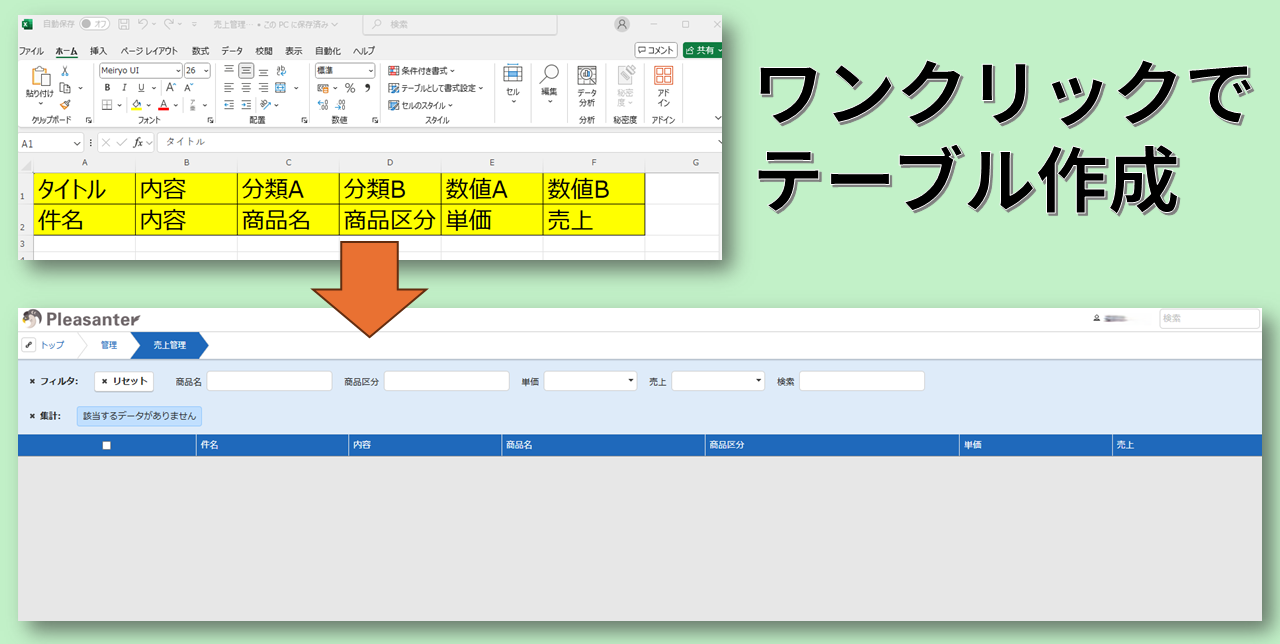Screen dimensions: 1280x644
Task: Click the 管理 breadcrumb link in Pleasanter
Action: click(109, 345)
